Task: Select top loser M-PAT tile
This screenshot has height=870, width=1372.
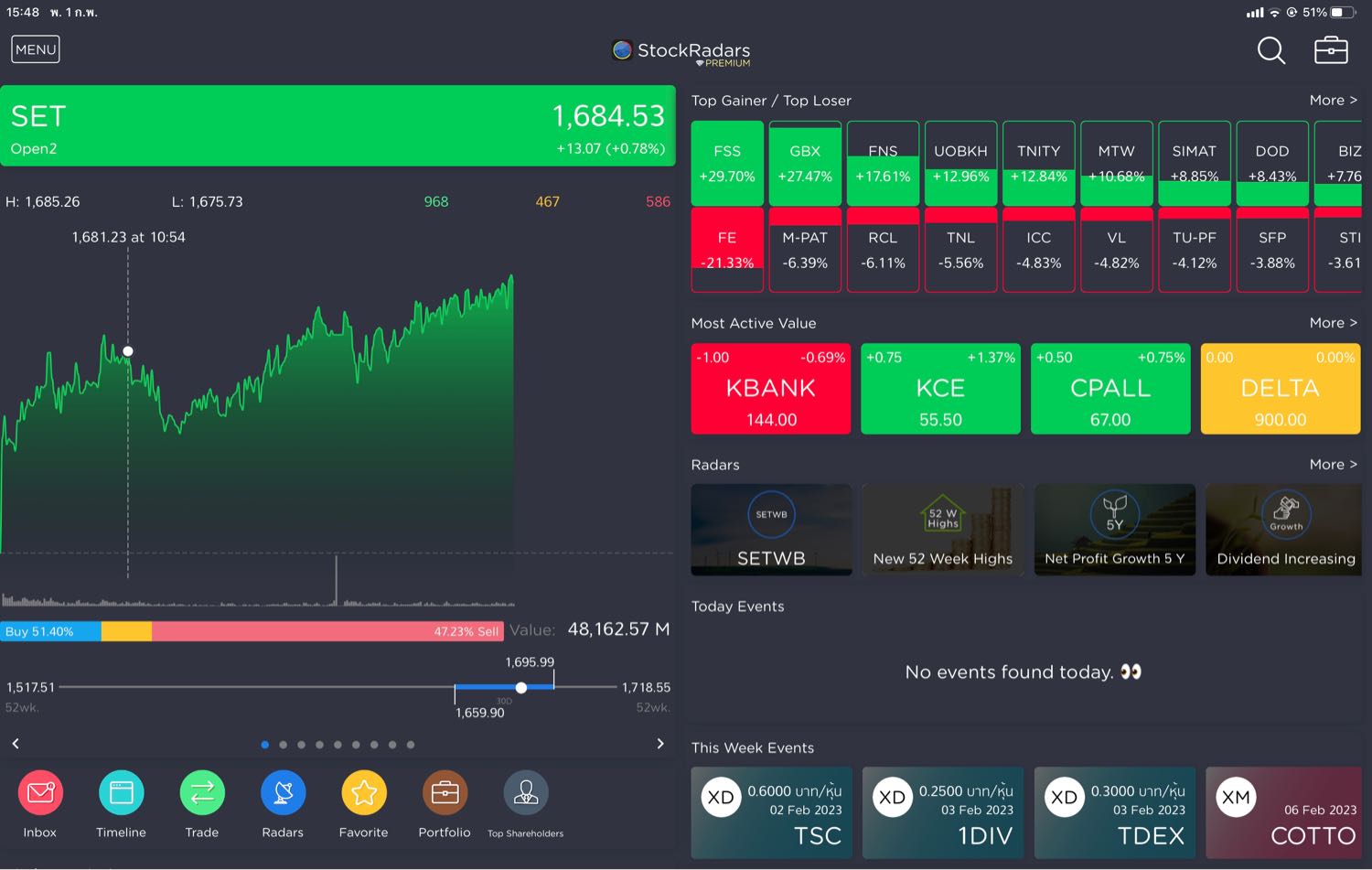Action: click(x=805, y=250)
